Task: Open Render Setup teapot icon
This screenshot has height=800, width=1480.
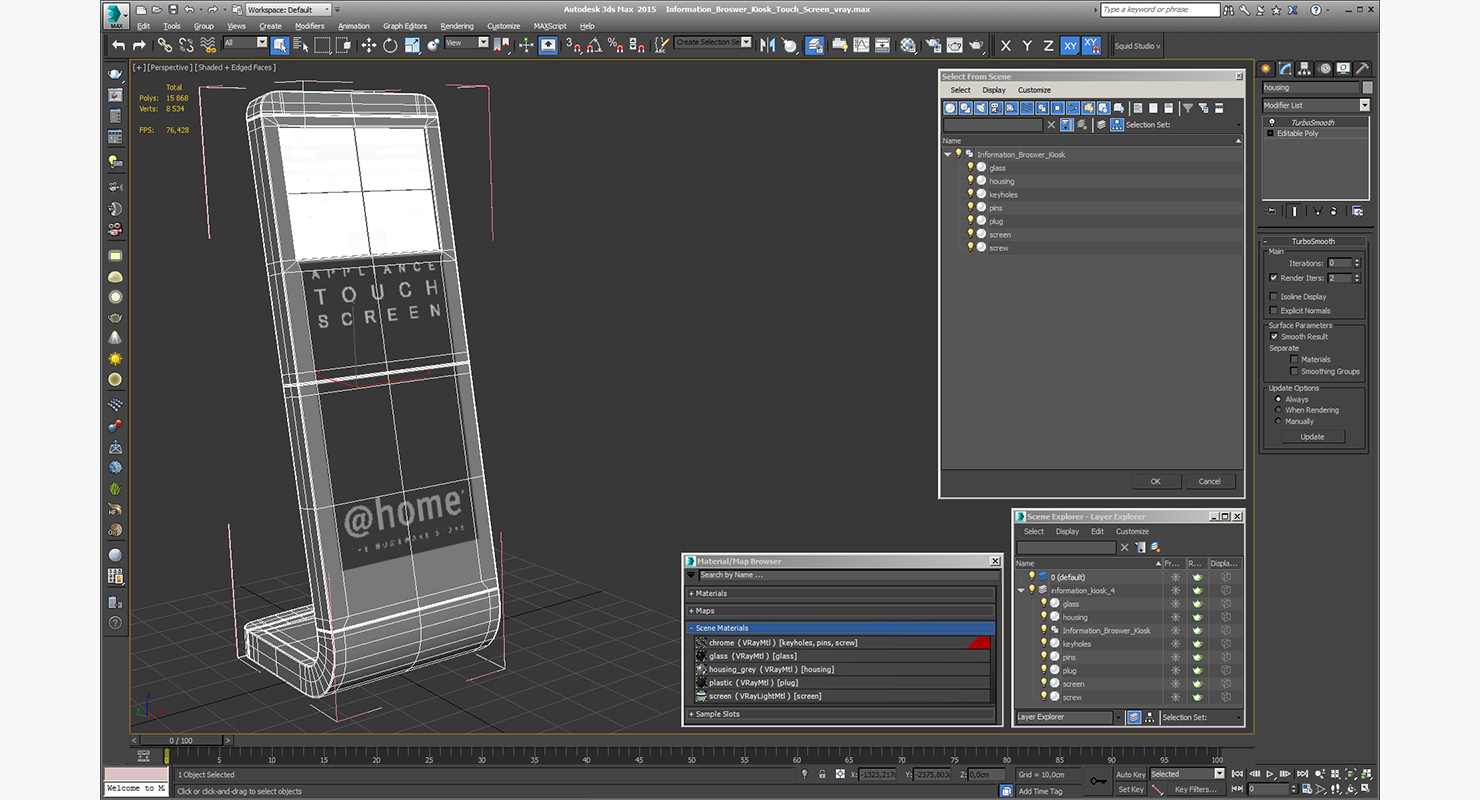Action: click(x=932, y=45)
